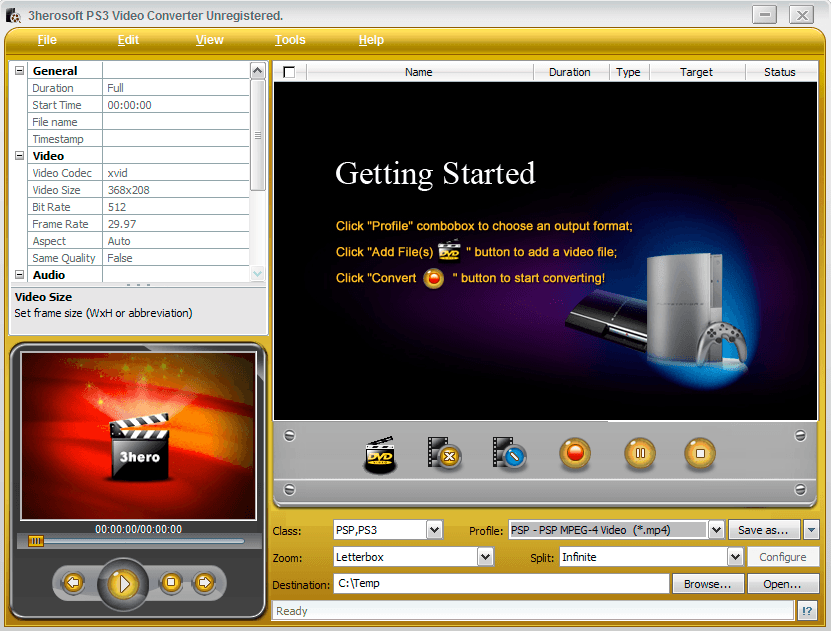Viewport: 831px width, 631px height.
Task: Skip backward in the preview player
Action: pyautogui.click(x=74, y=583)
